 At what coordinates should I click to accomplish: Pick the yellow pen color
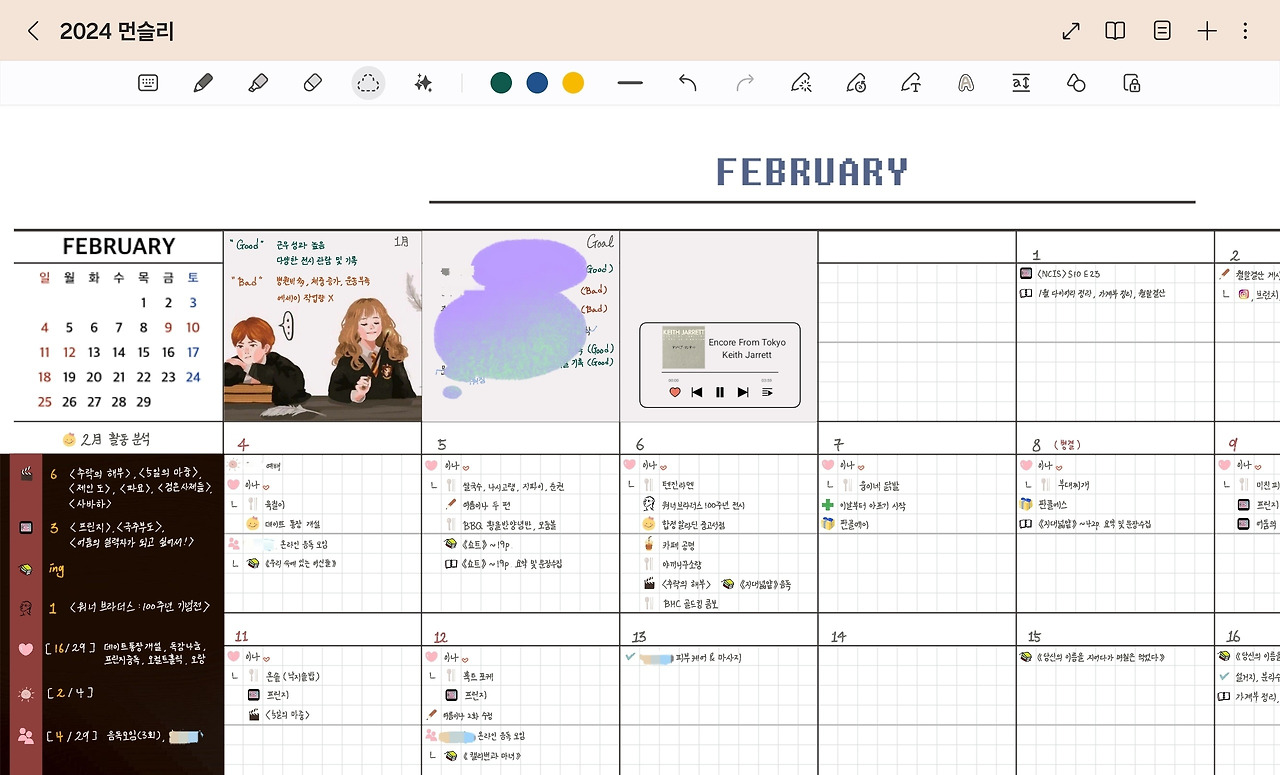(x=573, y=83)
